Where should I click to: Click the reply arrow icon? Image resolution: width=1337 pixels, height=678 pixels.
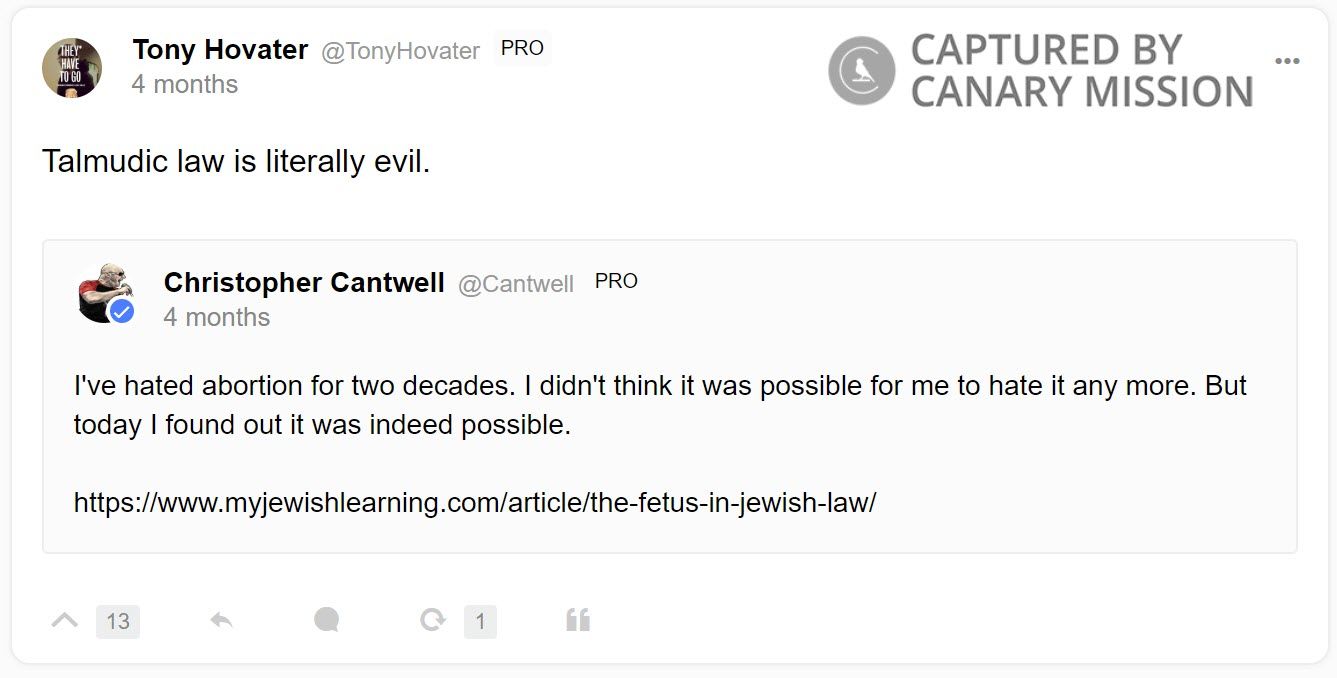(x=222, y=621)
